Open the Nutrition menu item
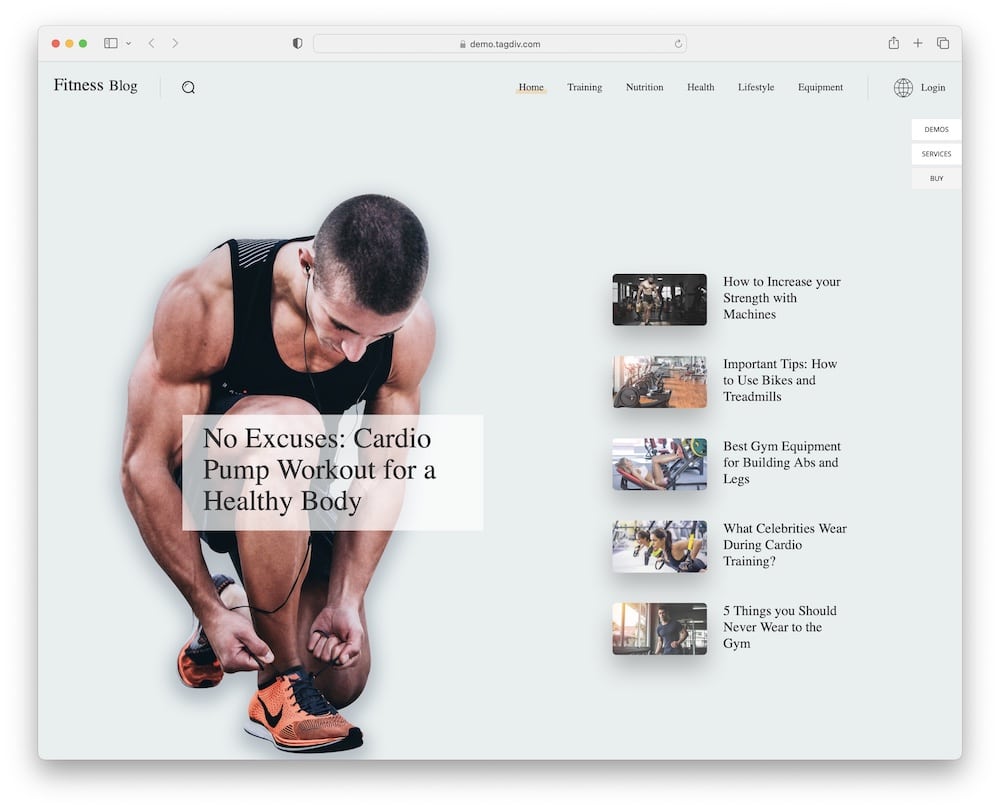The image size is (1000, 810). 644,87
